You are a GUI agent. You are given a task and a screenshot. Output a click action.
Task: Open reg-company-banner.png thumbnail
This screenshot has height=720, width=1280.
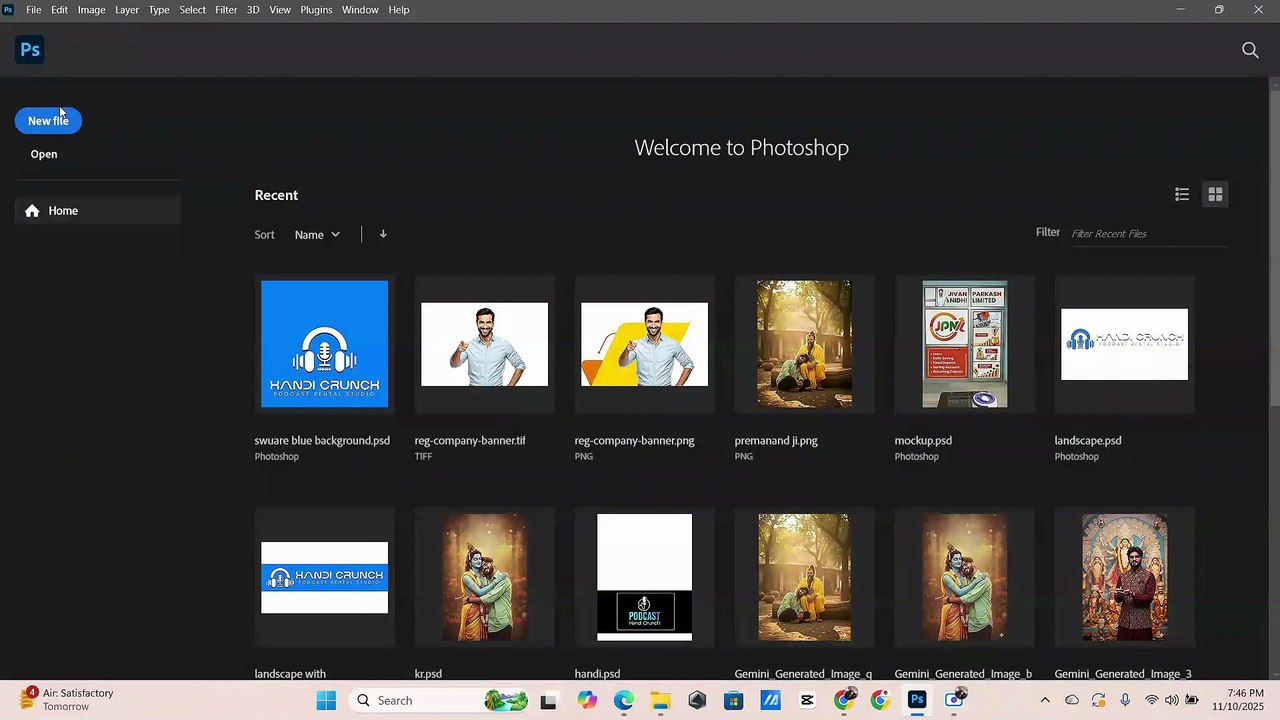[645, 344]
